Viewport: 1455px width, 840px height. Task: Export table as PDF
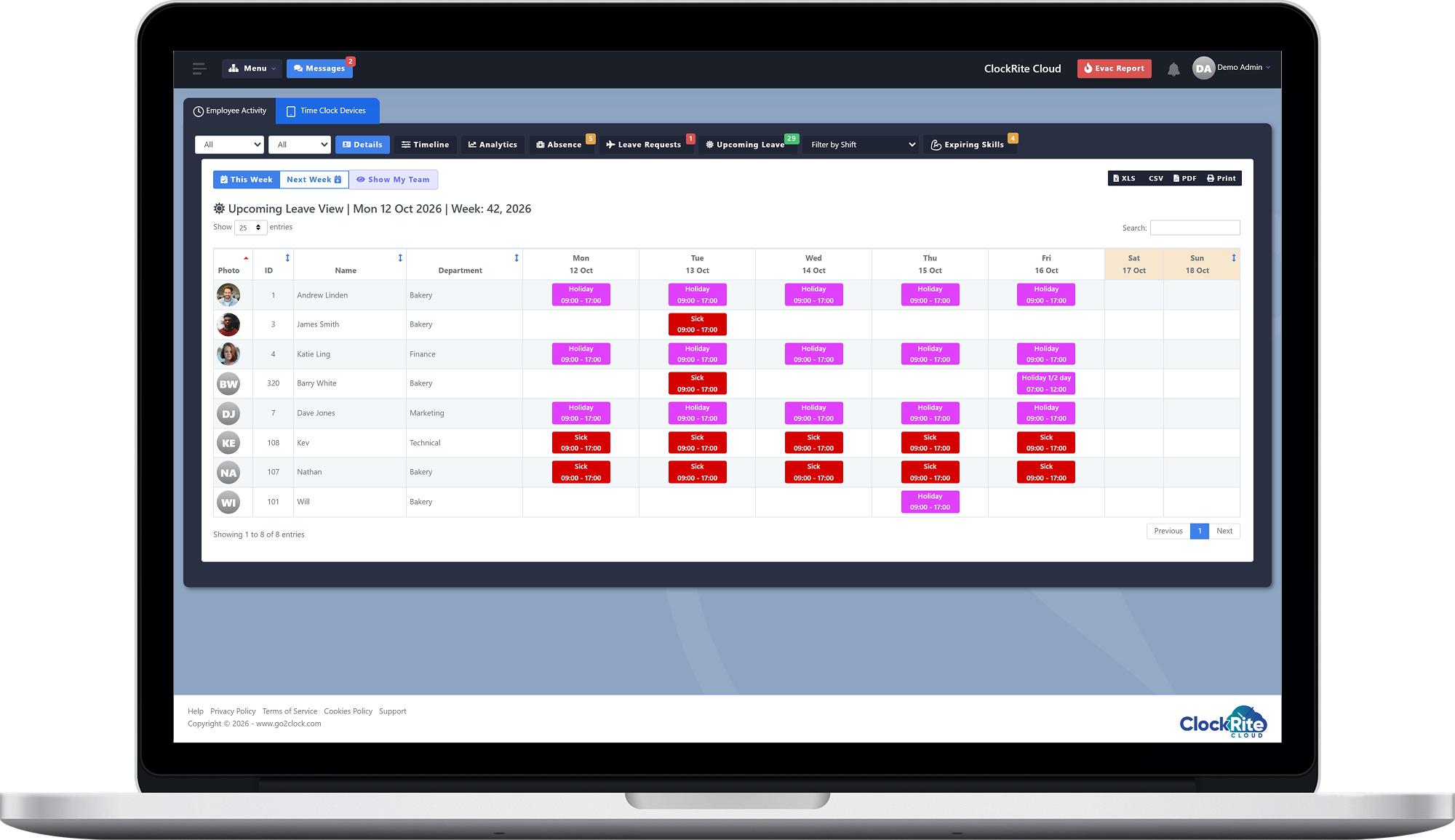click(1185, 178)
